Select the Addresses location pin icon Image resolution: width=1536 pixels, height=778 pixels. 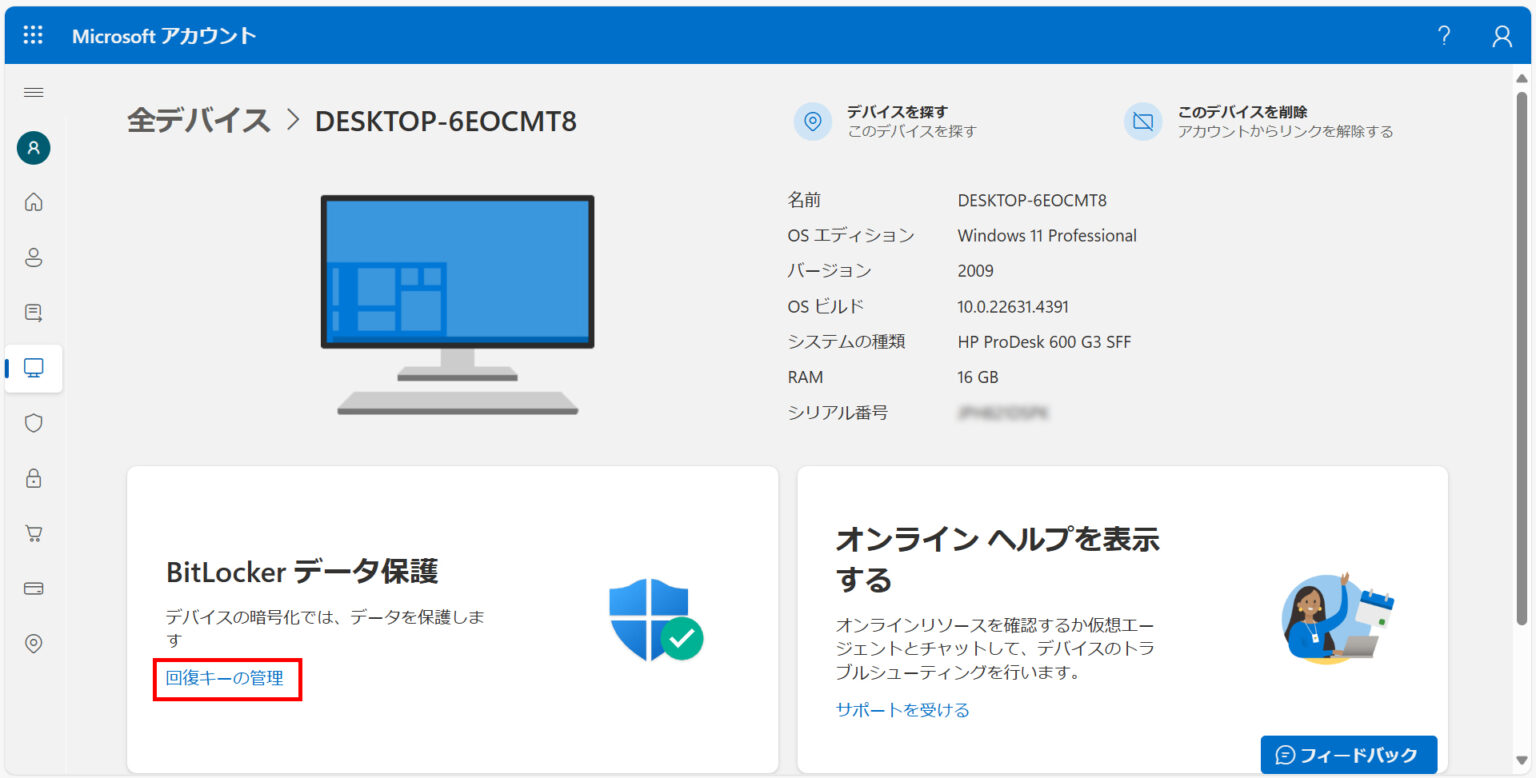point(33,643)
